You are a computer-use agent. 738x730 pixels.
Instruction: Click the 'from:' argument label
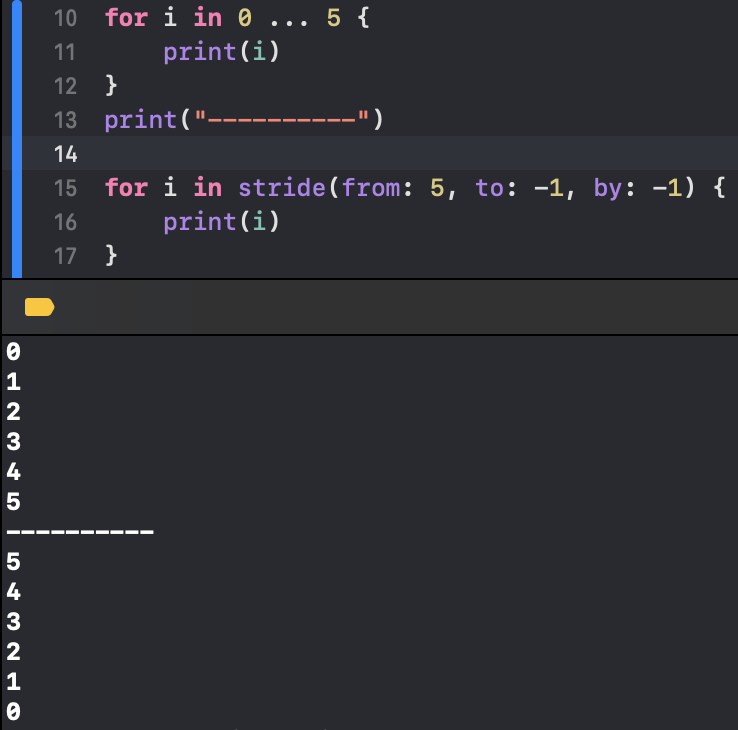point(377,188)
